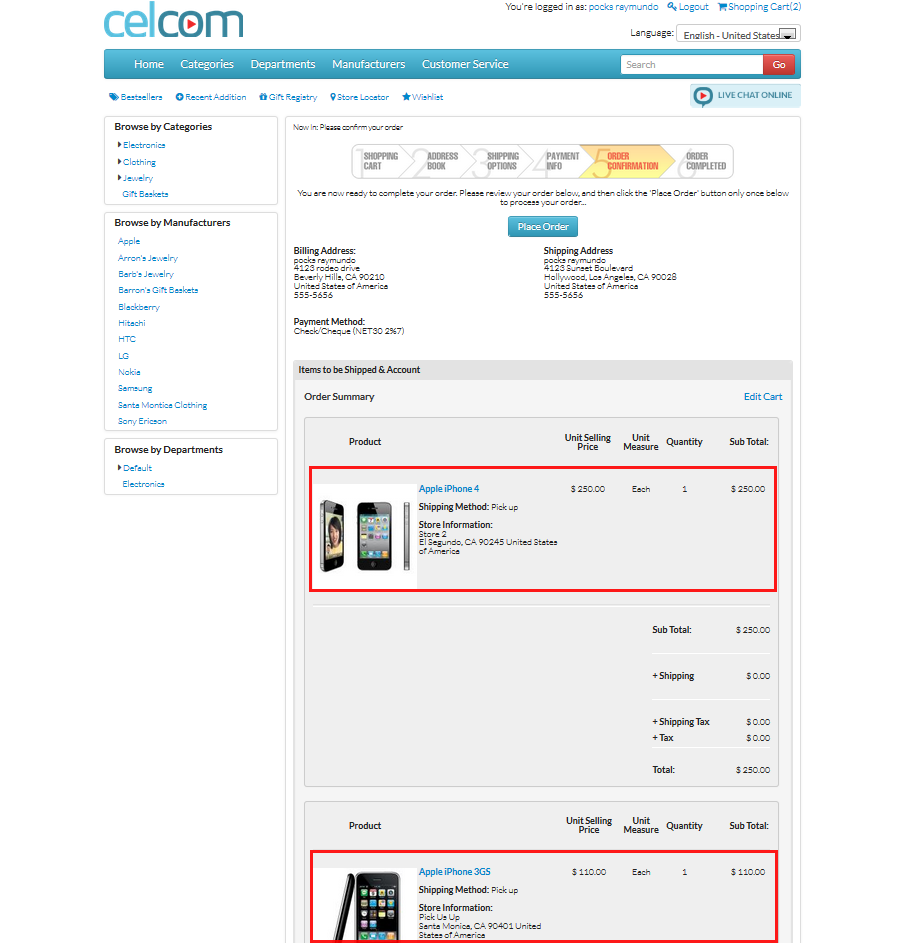The width and height of the screenshot is (921, 943).
Task: Click the pocks raymundo account link
Action: click(x=623, y=7)
